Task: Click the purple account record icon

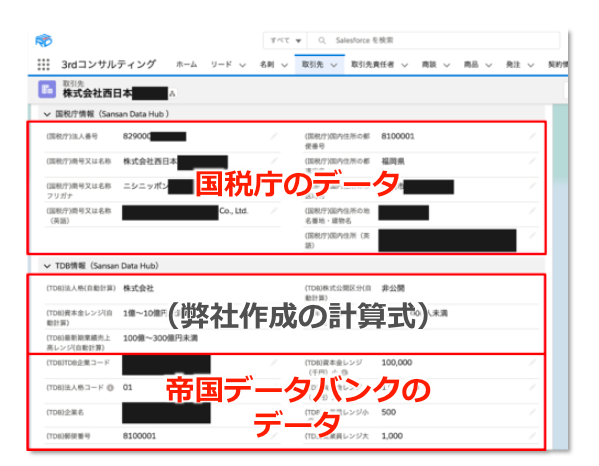Action: click(x=47, y=90)
